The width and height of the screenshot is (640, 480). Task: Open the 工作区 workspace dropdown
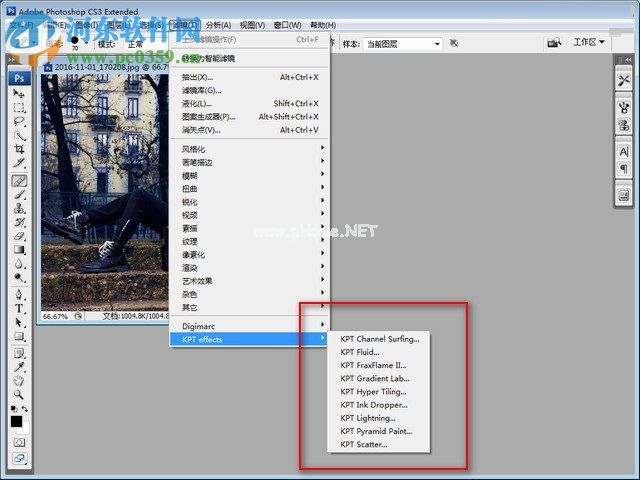(589, 42)
